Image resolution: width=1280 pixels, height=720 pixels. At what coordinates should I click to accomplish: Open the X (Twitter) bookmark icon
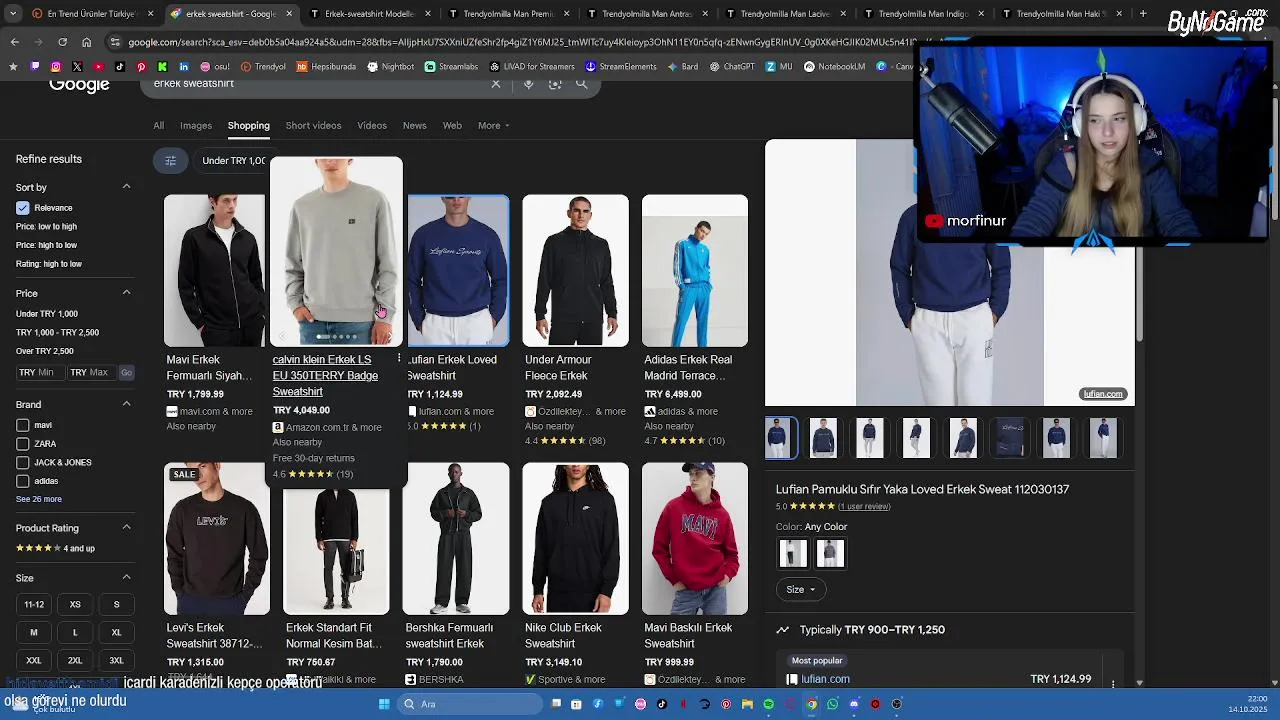pos(77,67)
